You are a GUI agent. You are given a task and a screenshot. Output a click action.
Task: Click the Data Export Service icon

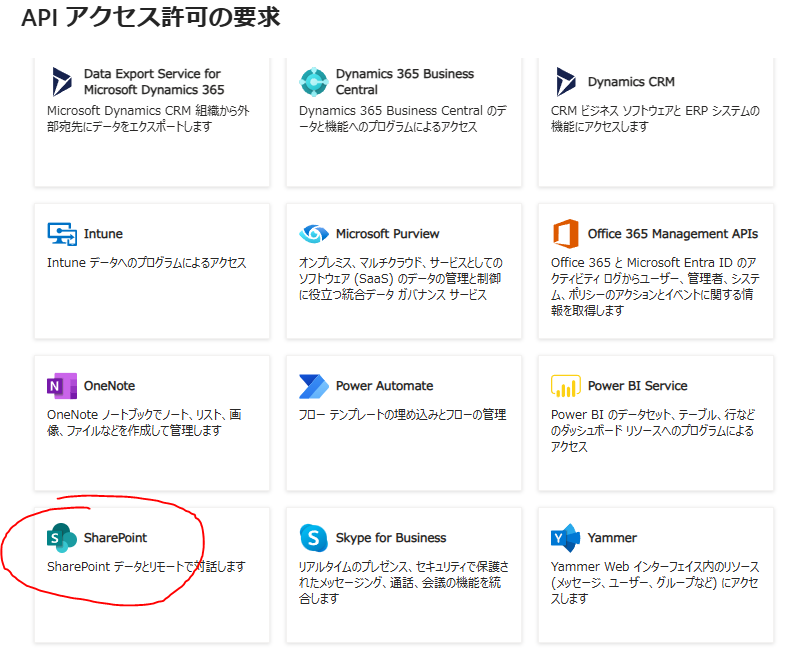(62, 82)
